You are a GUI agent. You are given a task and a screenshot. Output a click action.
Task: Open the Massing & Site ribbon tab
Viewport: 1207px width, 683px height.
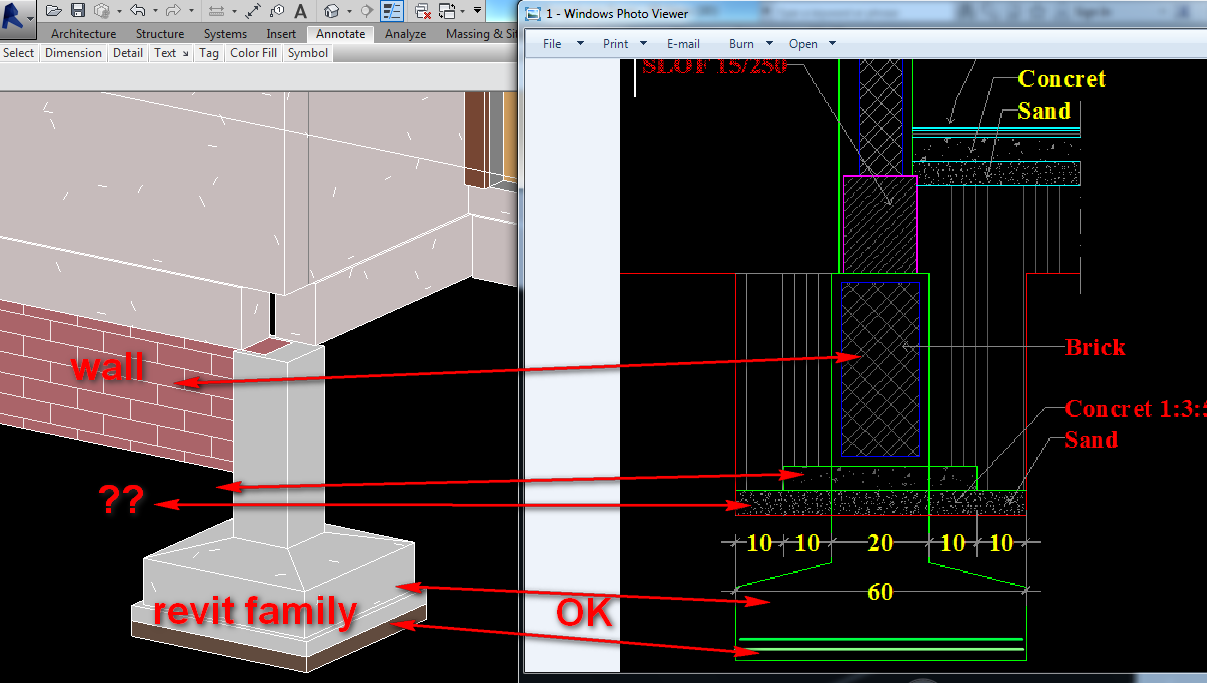pyautogui.click(x=480, y=34)
